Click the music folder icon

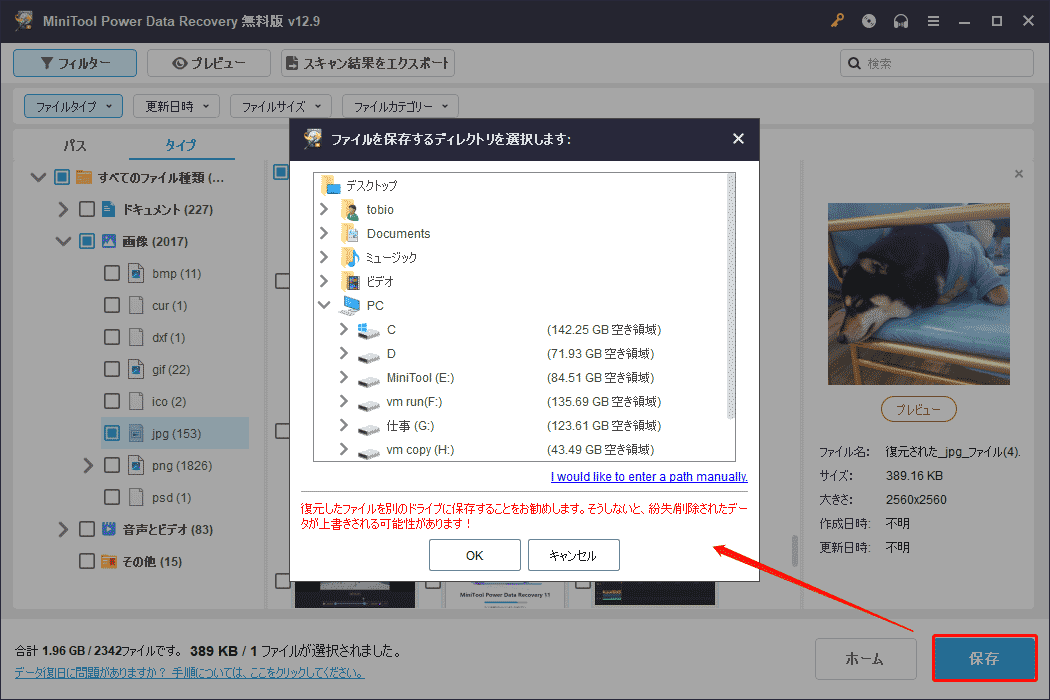tap(350, 257)
